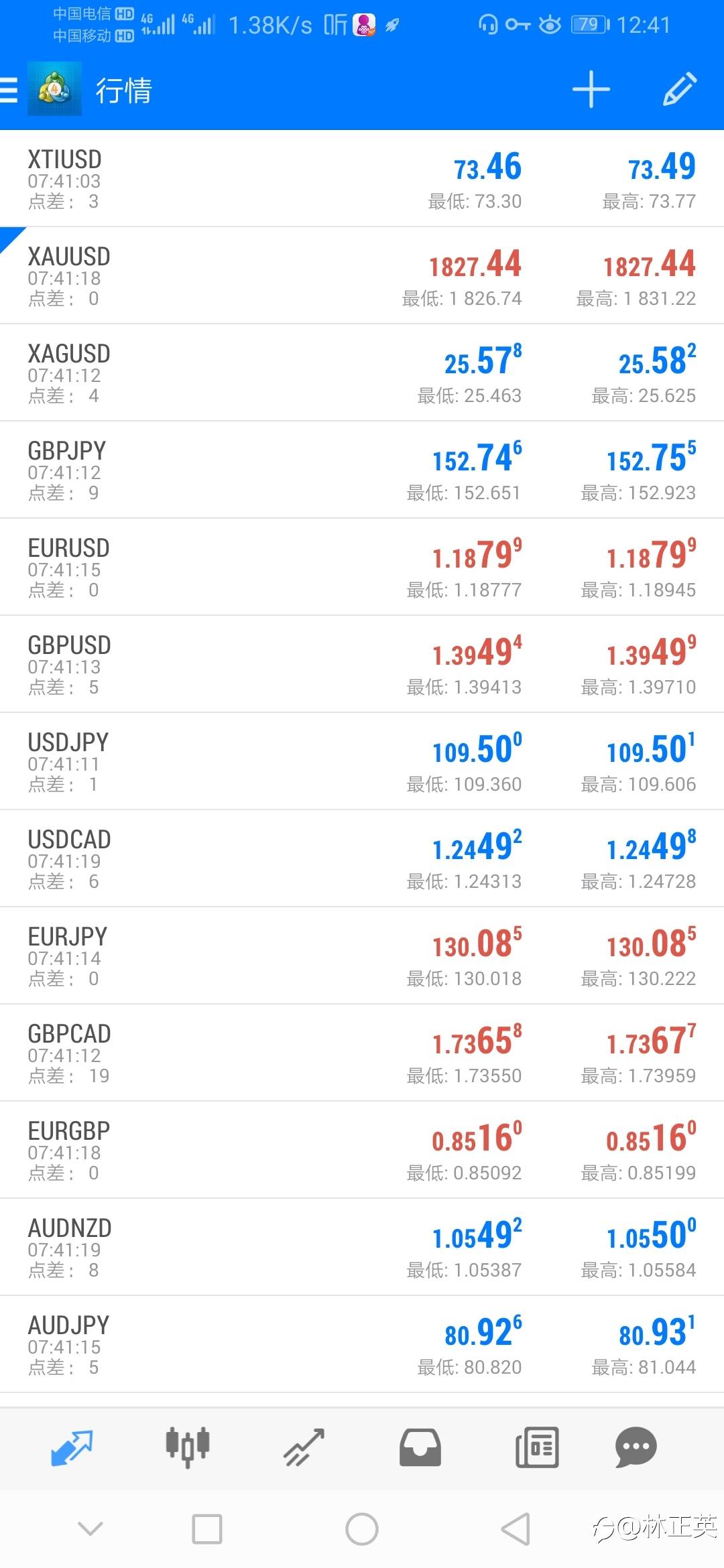The image size is (724, 1568).
Task: Tap the XTIUSD bid price 73.46
Action: (487, 168)
